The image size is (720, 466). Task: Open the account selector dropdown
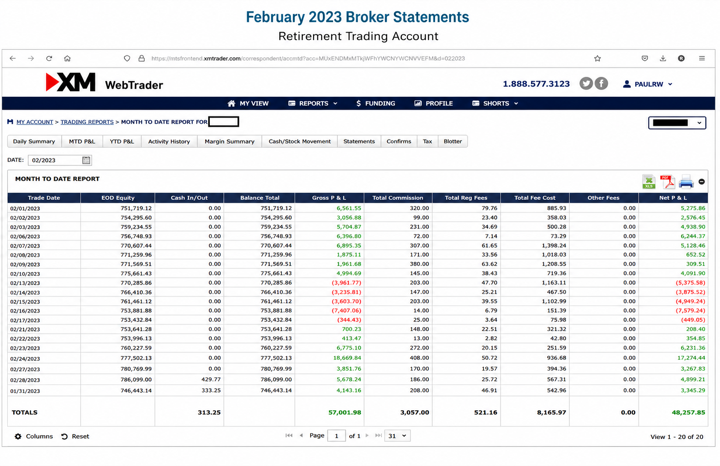tap(677, 123)
